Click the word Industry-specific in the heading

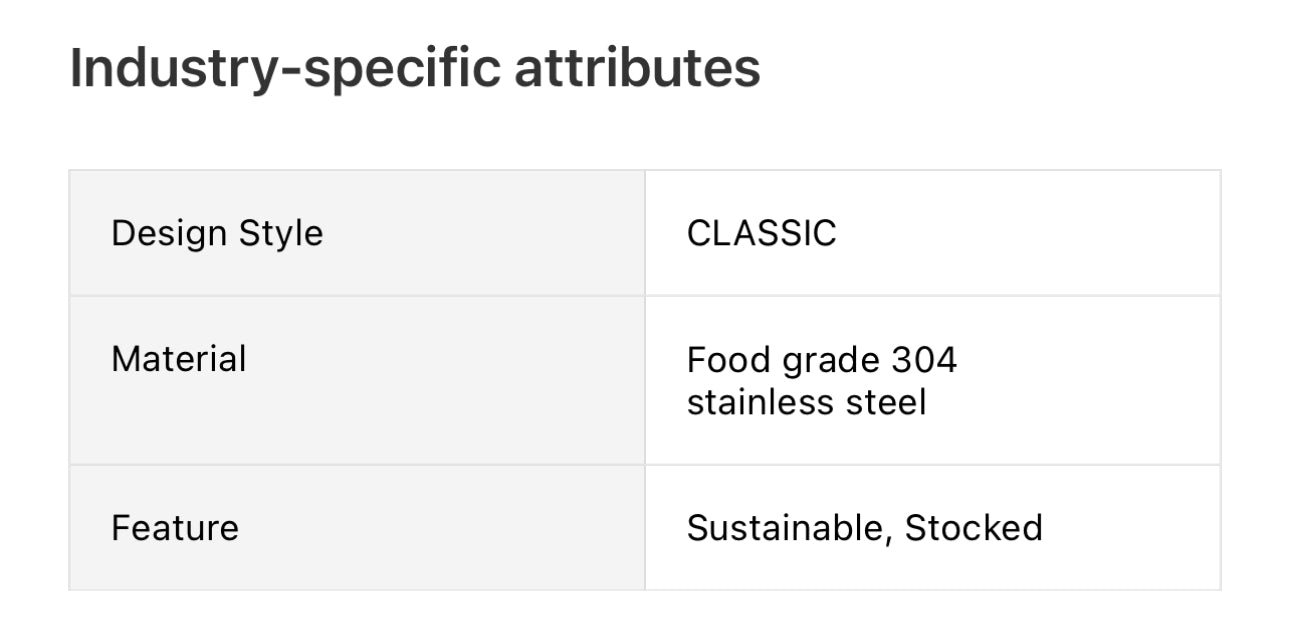[285, 70]
